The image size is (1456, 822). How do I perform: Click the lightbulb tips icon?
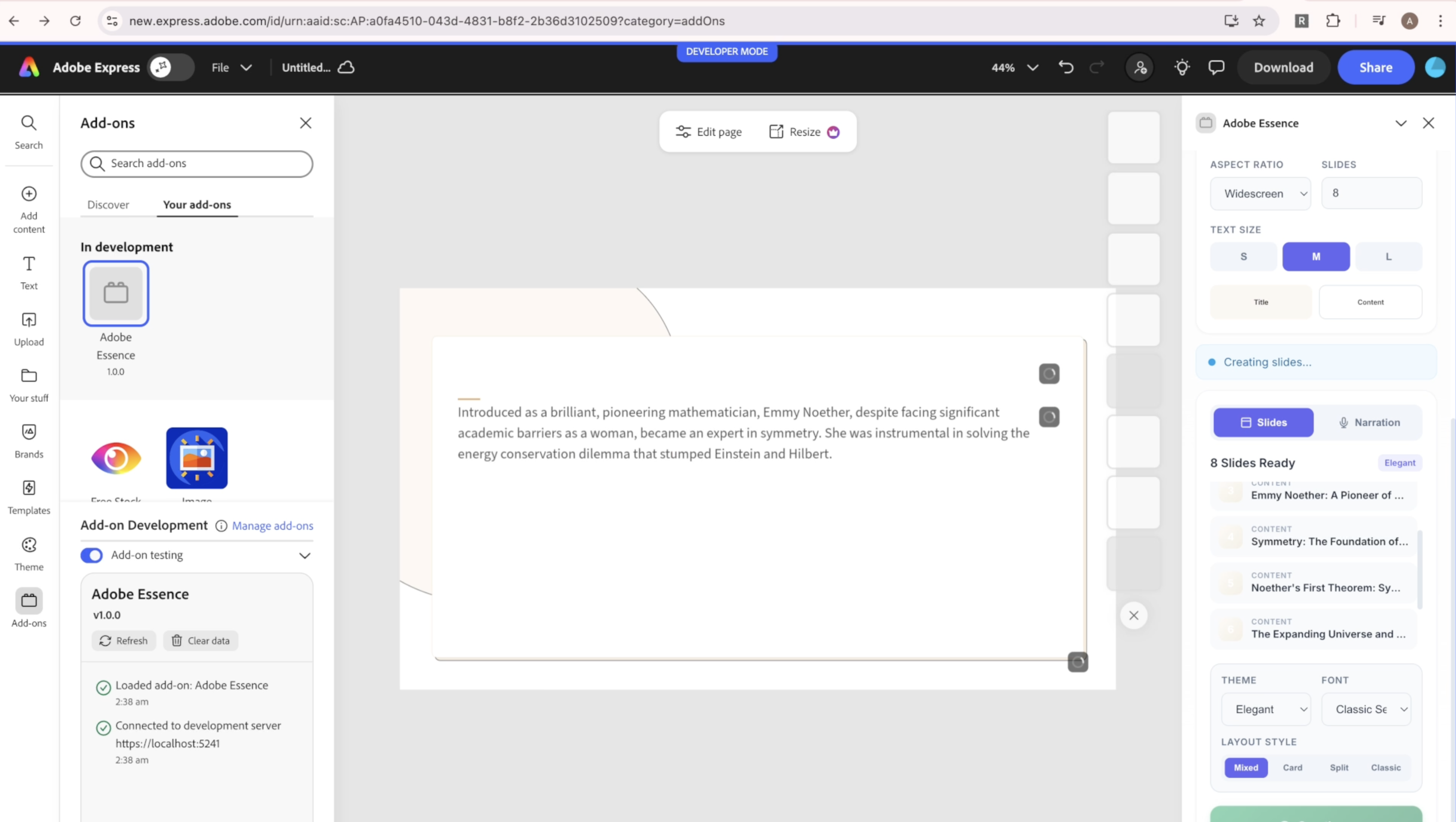[1182, 67]
